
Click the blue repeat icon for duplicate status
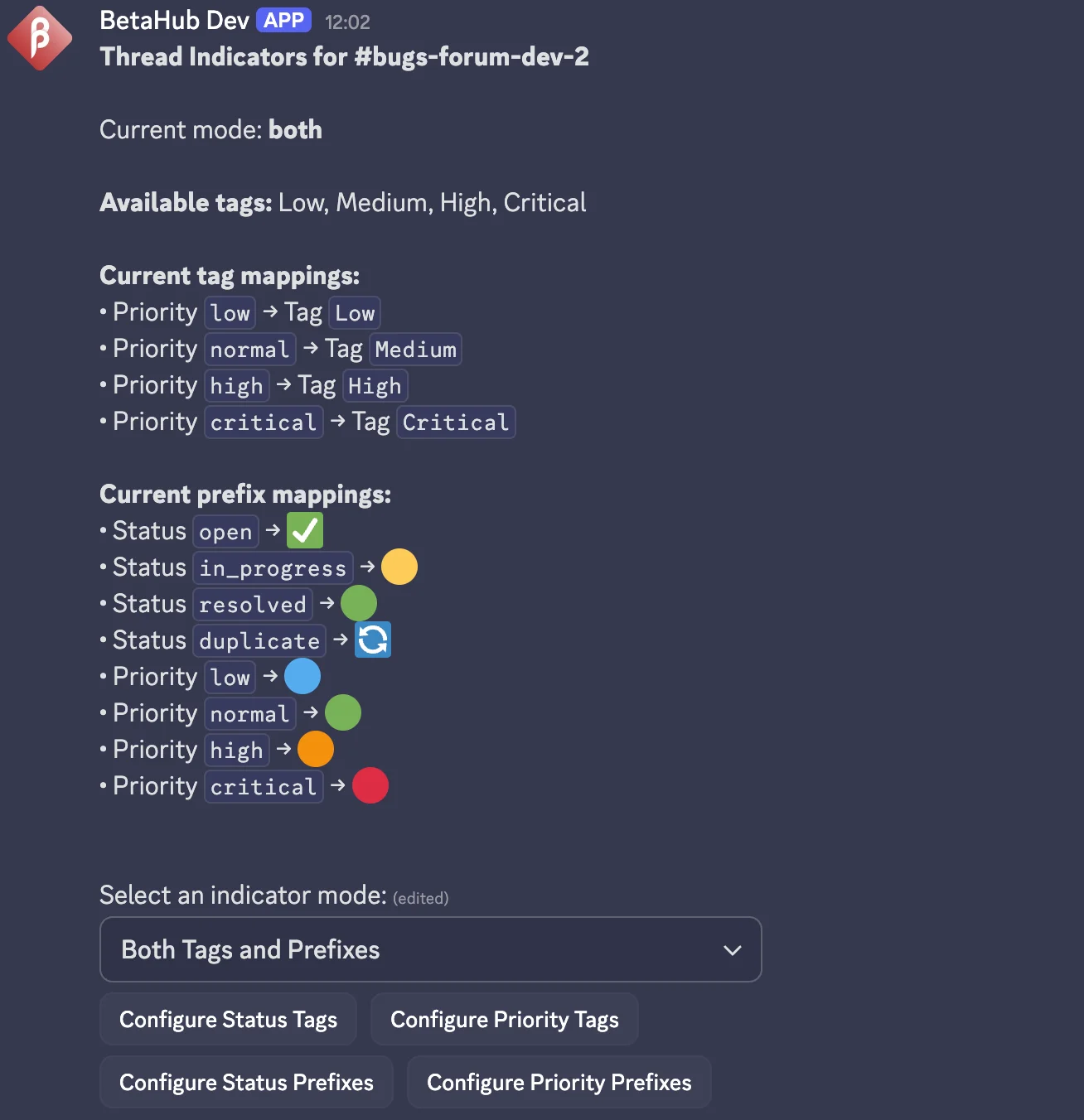(x=373, y=640)
